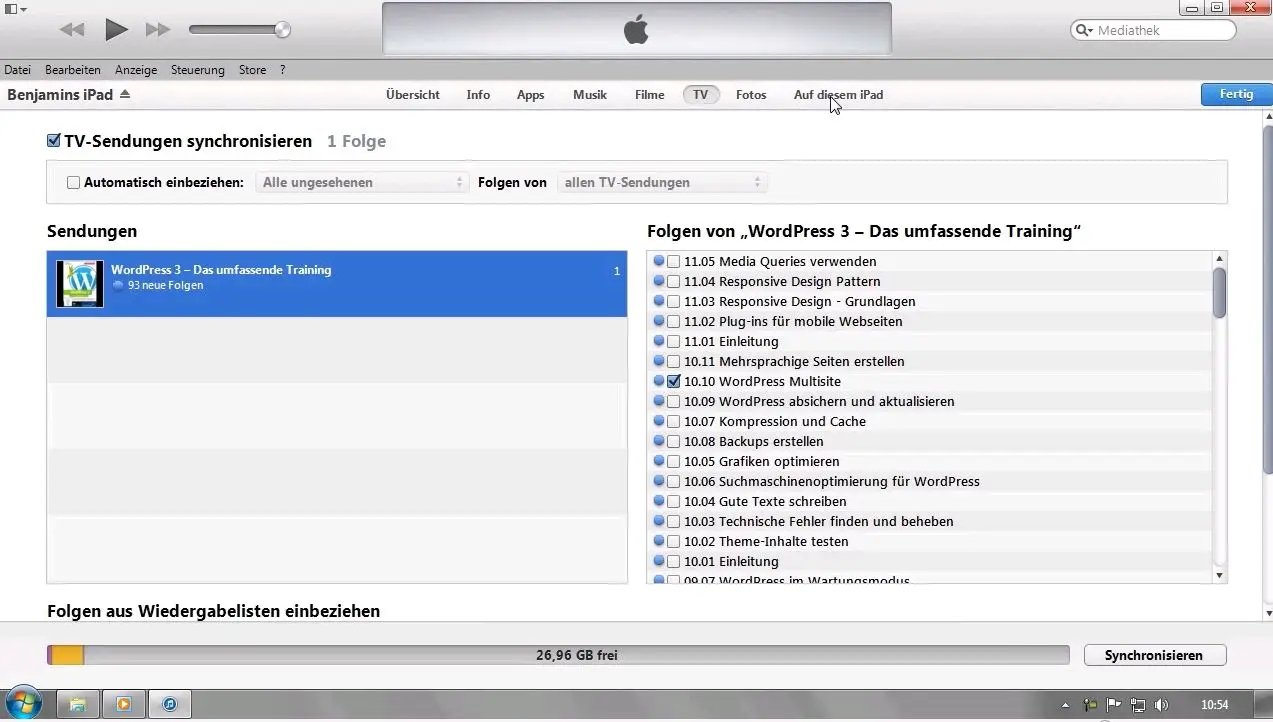Click blue dot beside 10.01 Einleitung
Screen dimensions: 1273x722
click(658, 561)
